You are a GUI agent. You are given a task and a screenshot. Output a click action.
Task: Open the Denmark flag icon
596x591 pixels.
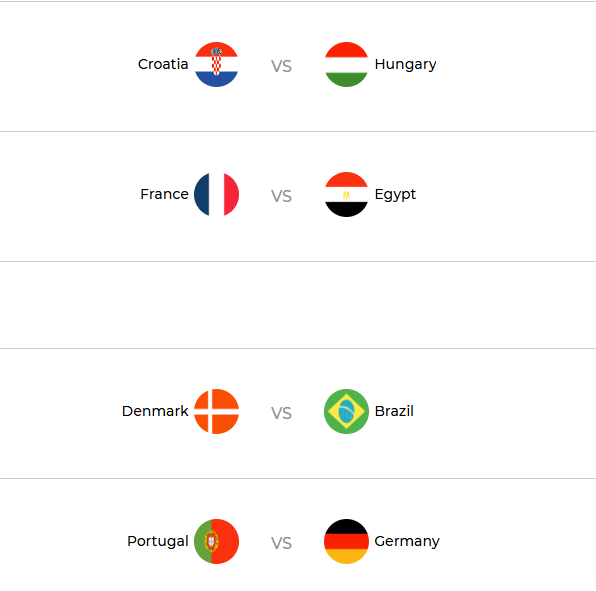pyautogui.click(x=216, y=412)
